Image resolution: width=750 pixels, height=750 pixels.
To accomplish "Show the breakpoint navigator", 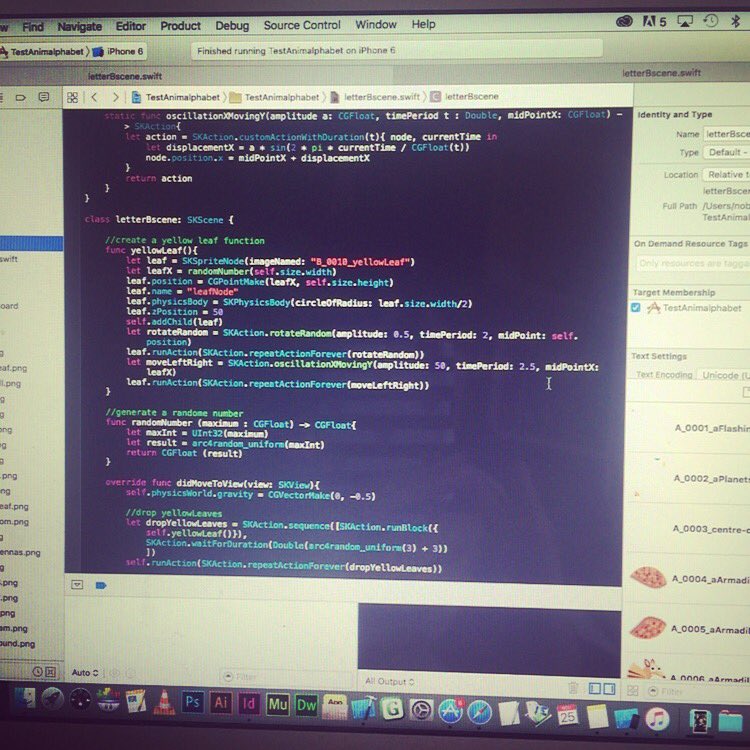I will (x=21, y=98).
